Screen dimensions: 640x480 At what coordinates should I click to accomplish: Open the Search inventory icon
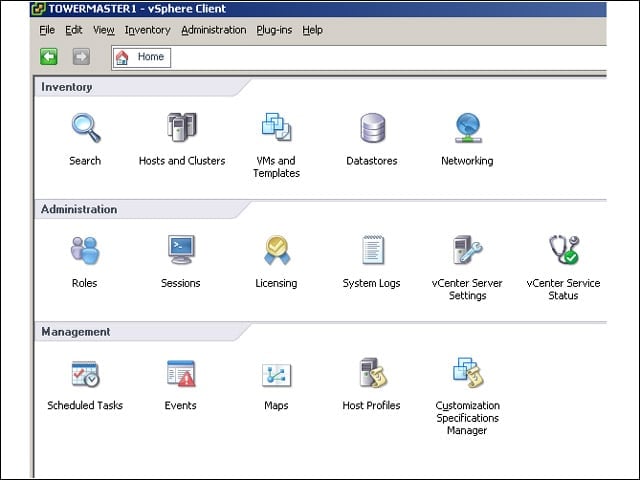coord(86,128)
